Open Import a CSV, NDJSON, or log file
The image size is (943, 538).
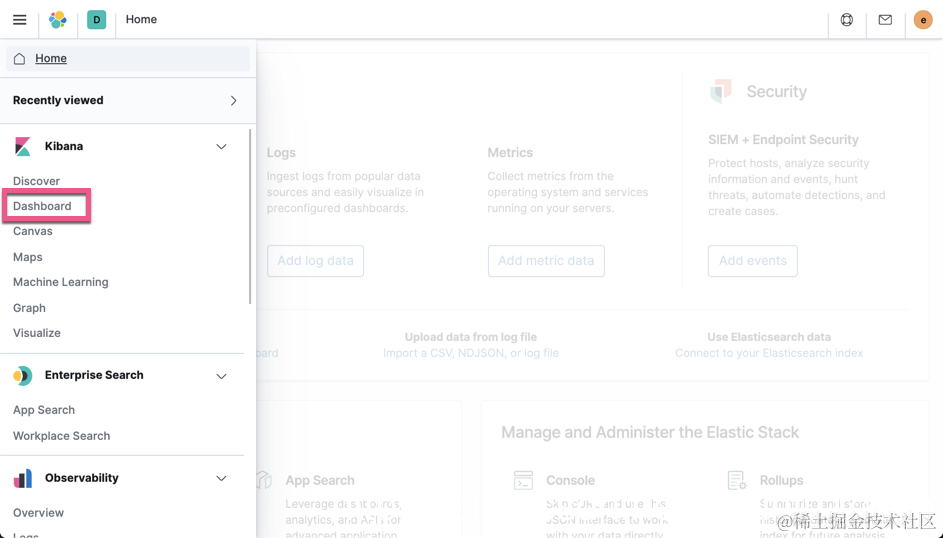471,353
